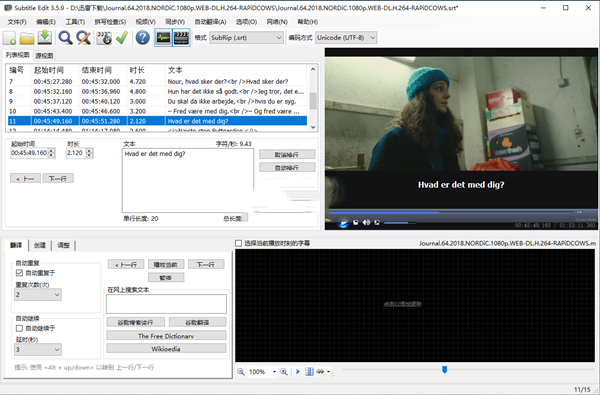Select subtitle row 9 'Du skal da ikke arbejde'
This screenshot has width=600, height=395.
click(x=157, y=101)
